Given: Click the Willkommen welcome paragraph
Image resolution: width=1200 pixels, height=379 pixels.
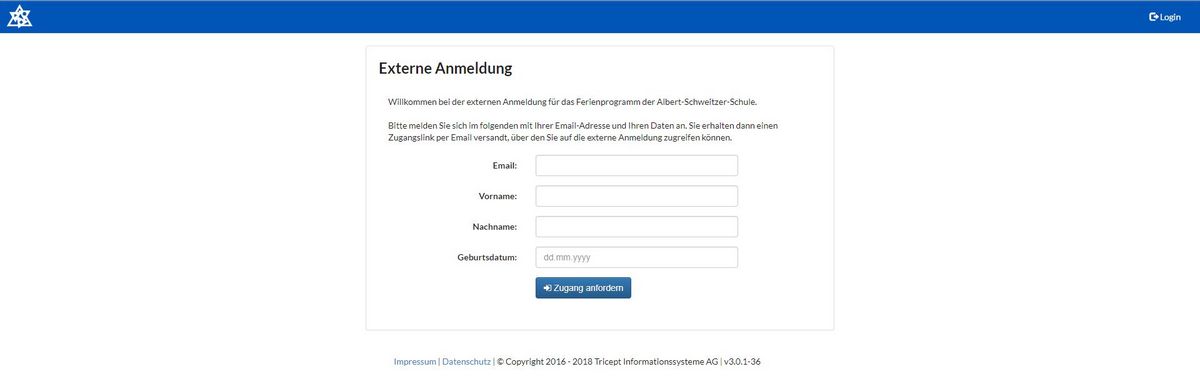Looking at the screenshot, I should (572, 102).
